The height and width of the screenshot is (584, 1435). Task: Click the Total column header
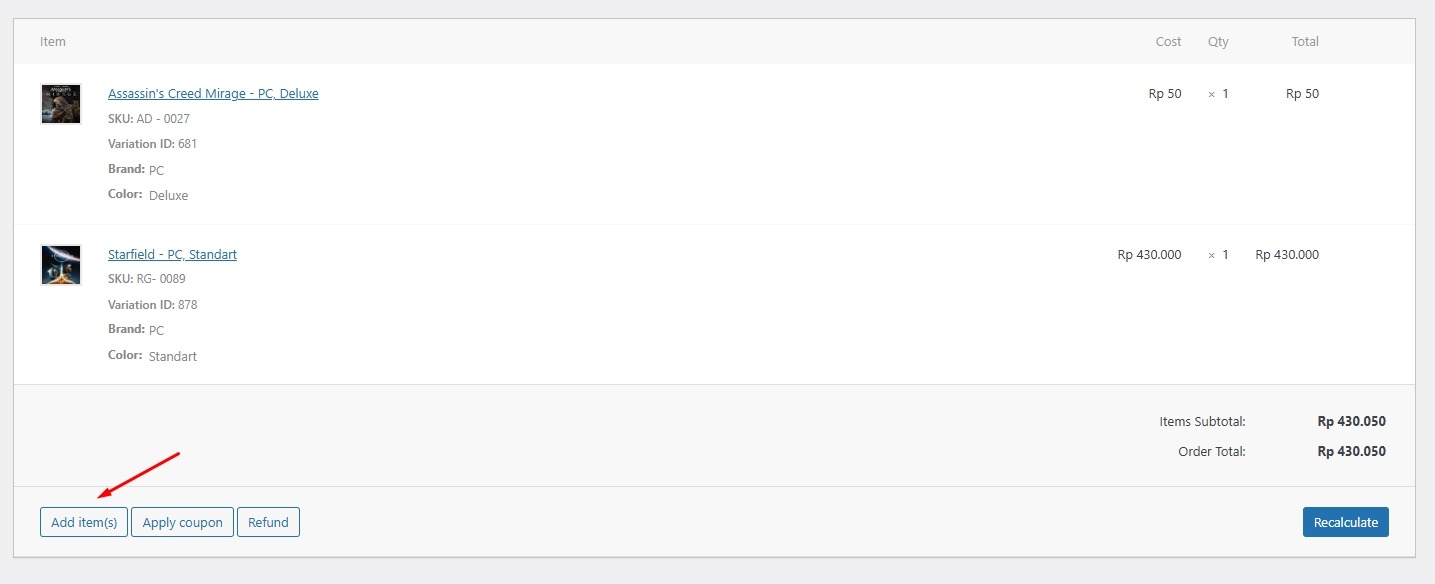(1305, 42)
